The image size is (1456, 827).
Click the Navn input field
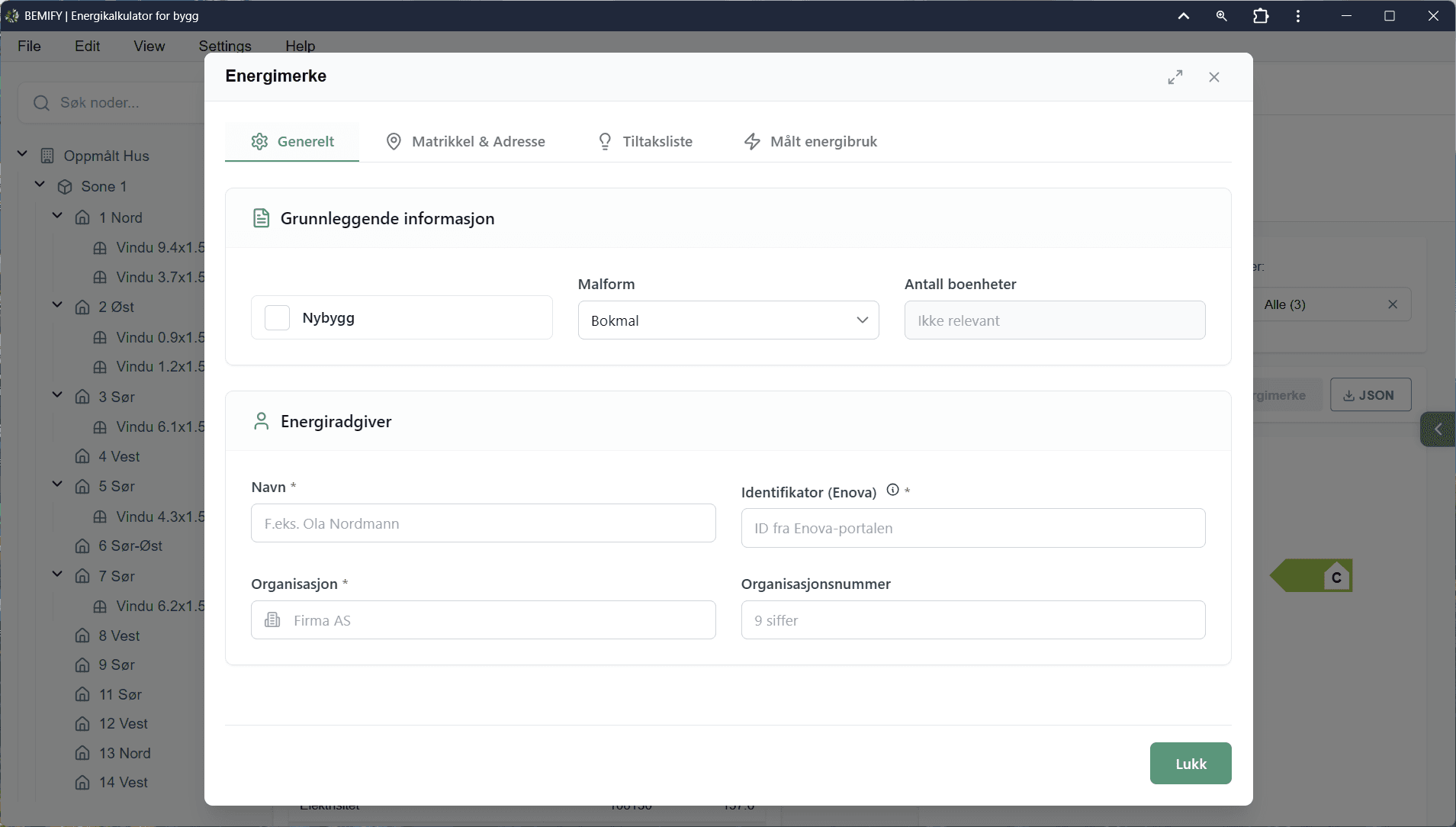[483, 523]
